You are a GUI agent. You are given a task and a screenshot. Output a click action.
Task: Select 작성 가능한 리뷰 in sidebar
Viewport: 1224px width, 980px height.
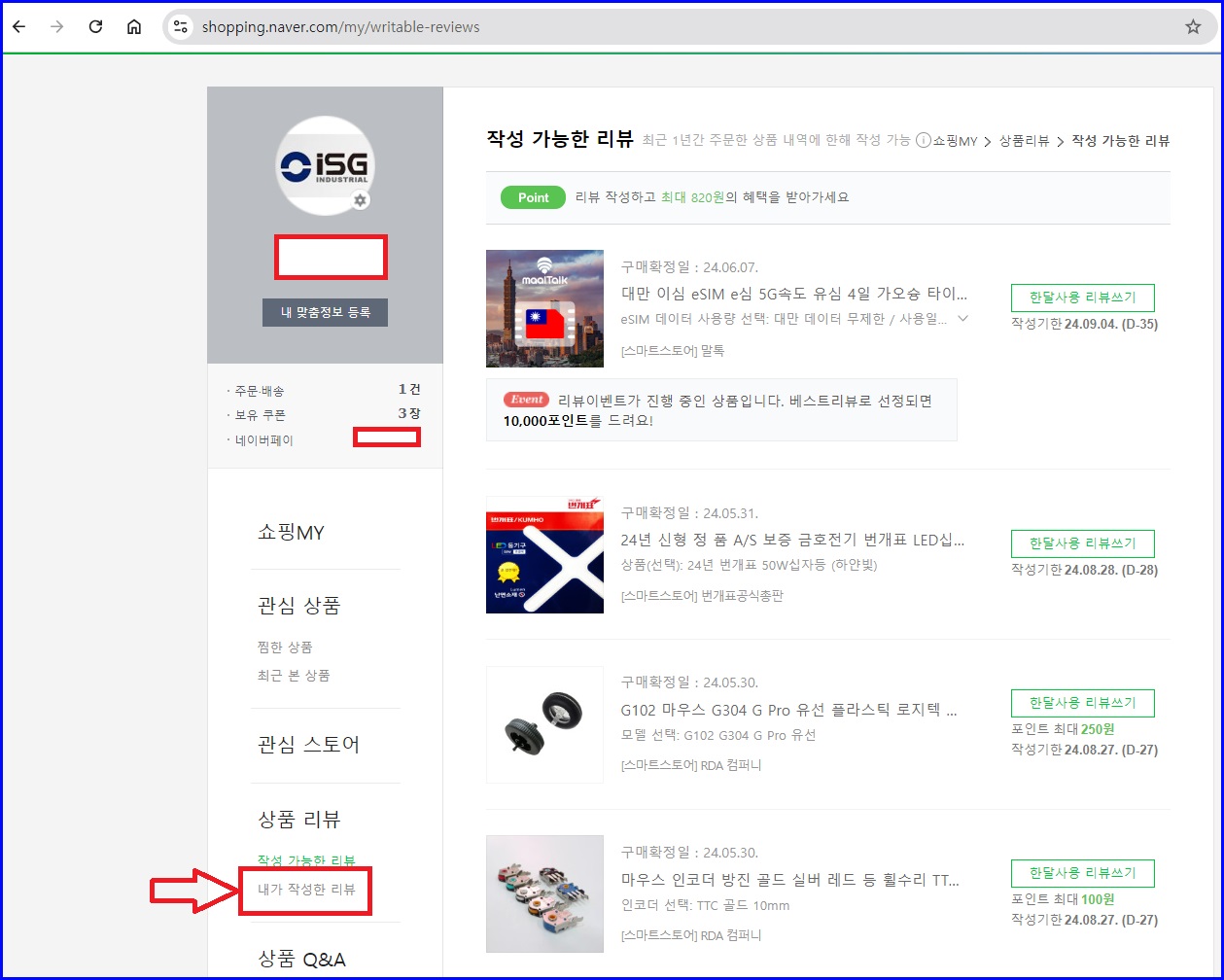306,860
